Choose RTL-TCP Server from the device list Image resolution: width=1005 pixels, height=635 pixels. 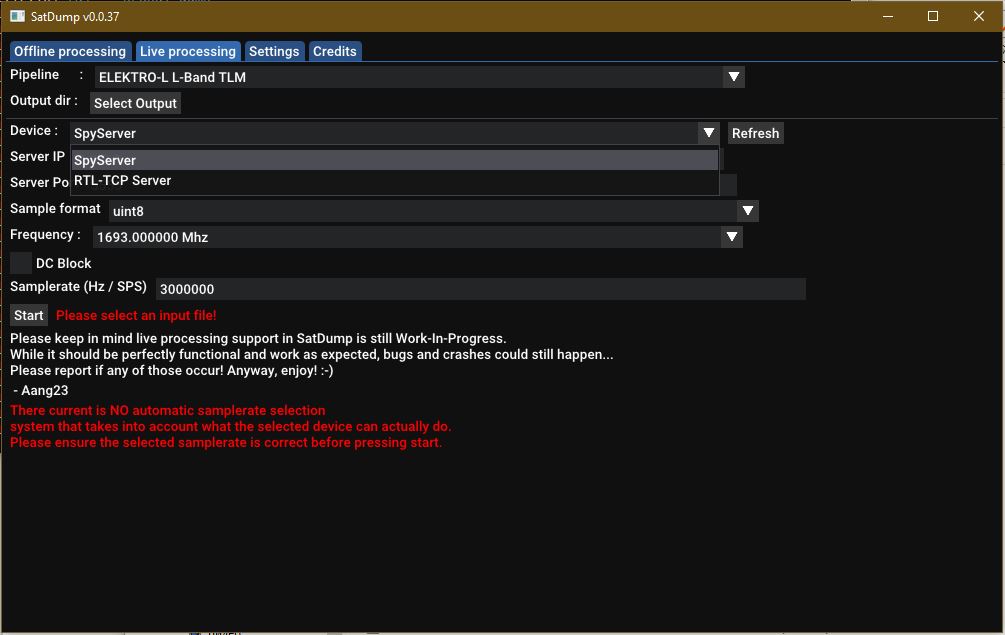pyautogui.click(x=395, y=181)
